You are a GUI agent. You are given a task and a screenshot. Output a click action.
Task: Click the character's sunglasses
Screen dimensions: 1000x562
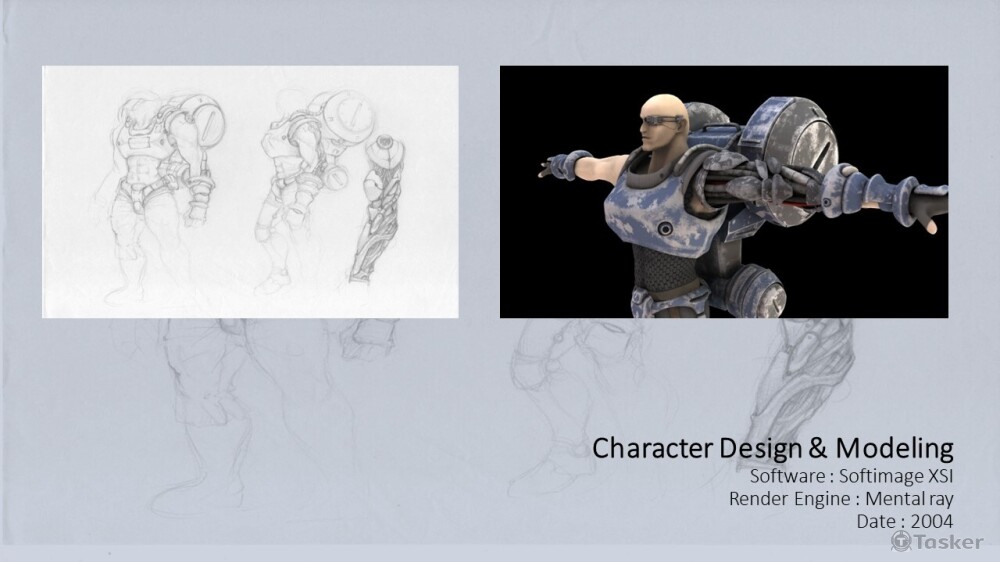coord(664,124)
